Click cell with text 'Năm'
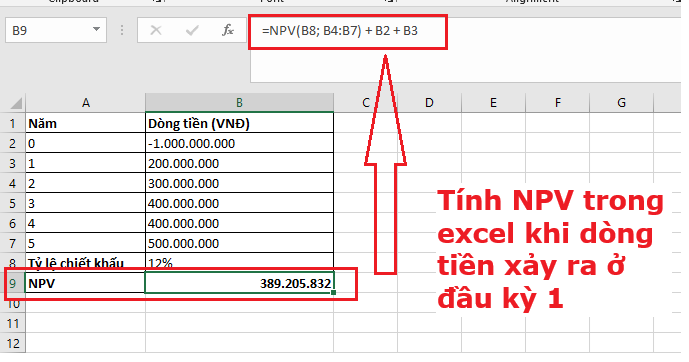The width and height of the screenshot is (689, 362). coord(86,123)
